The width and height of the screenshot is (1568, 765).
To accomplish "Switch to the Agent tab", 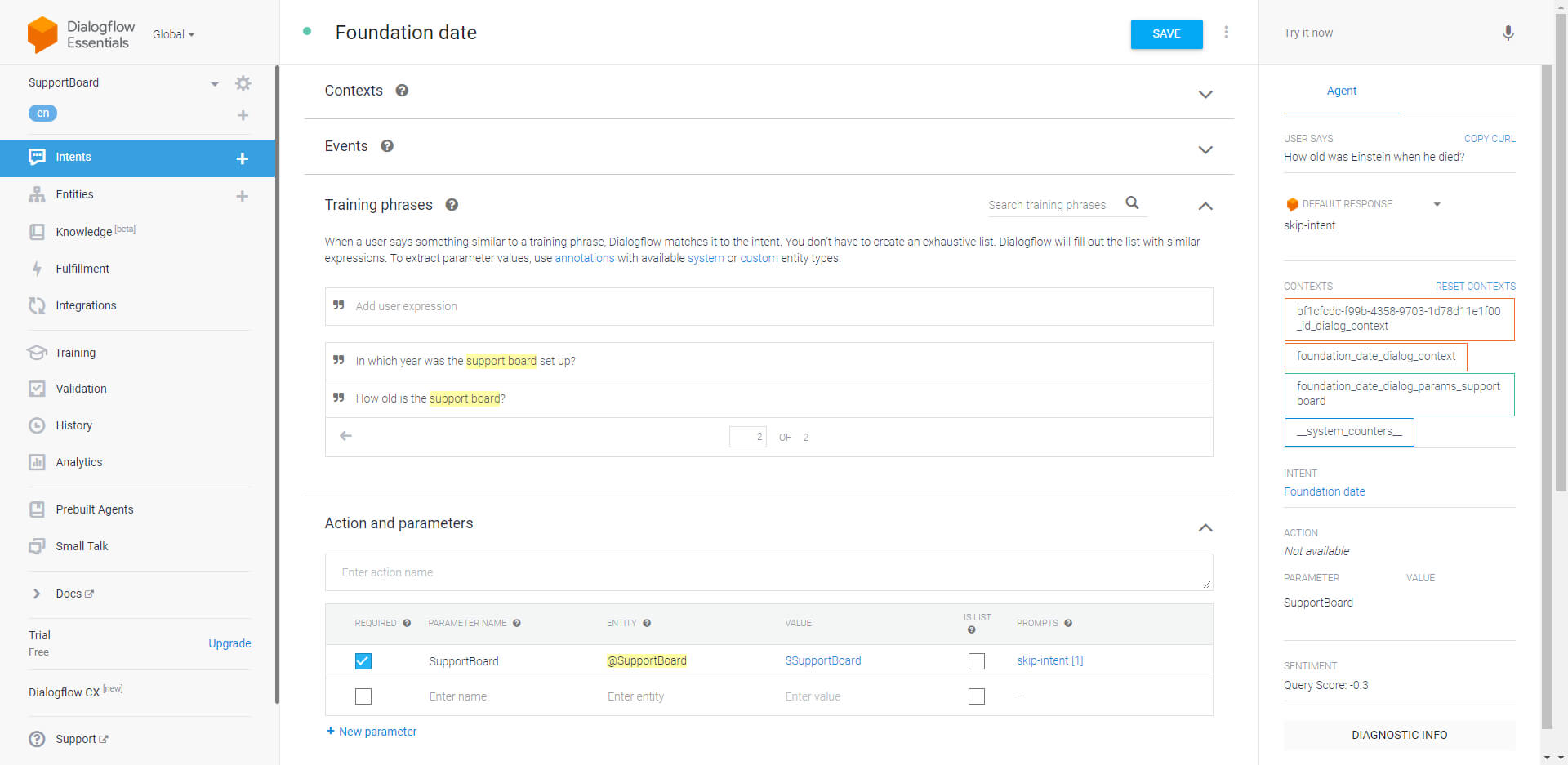I will pos(1341,91).
